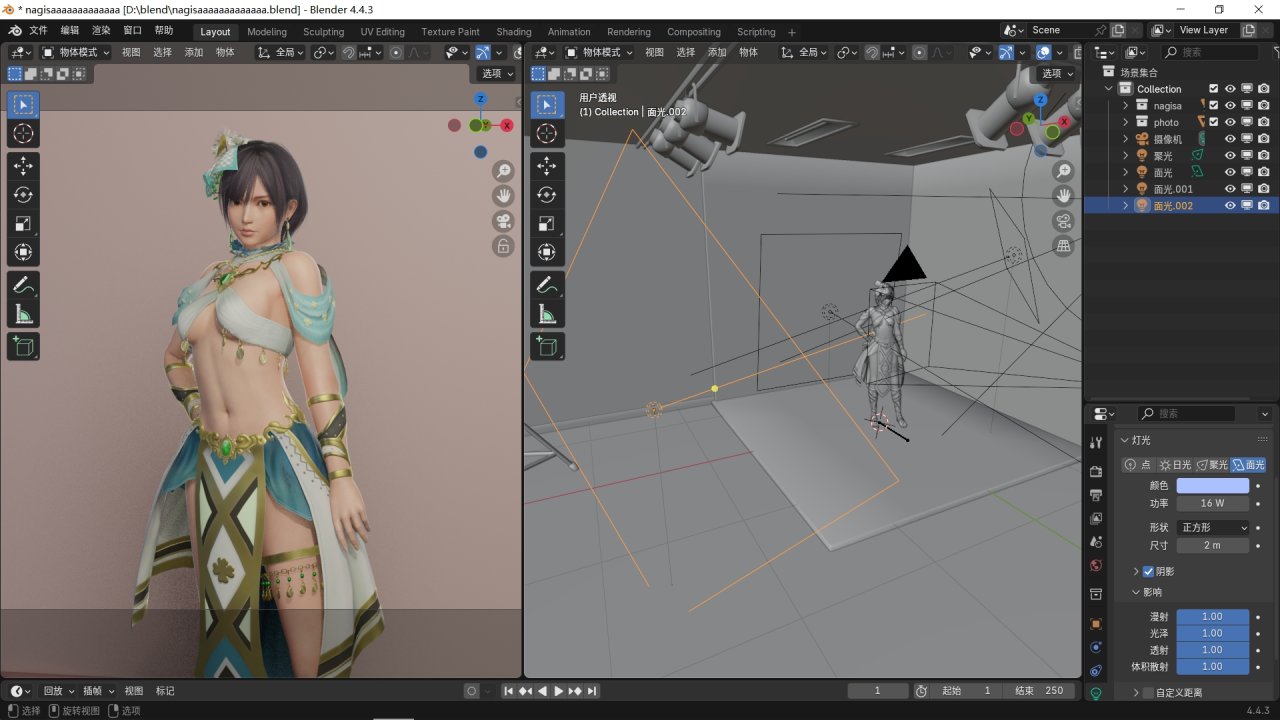Click the play animation button

tap(558, 691)
